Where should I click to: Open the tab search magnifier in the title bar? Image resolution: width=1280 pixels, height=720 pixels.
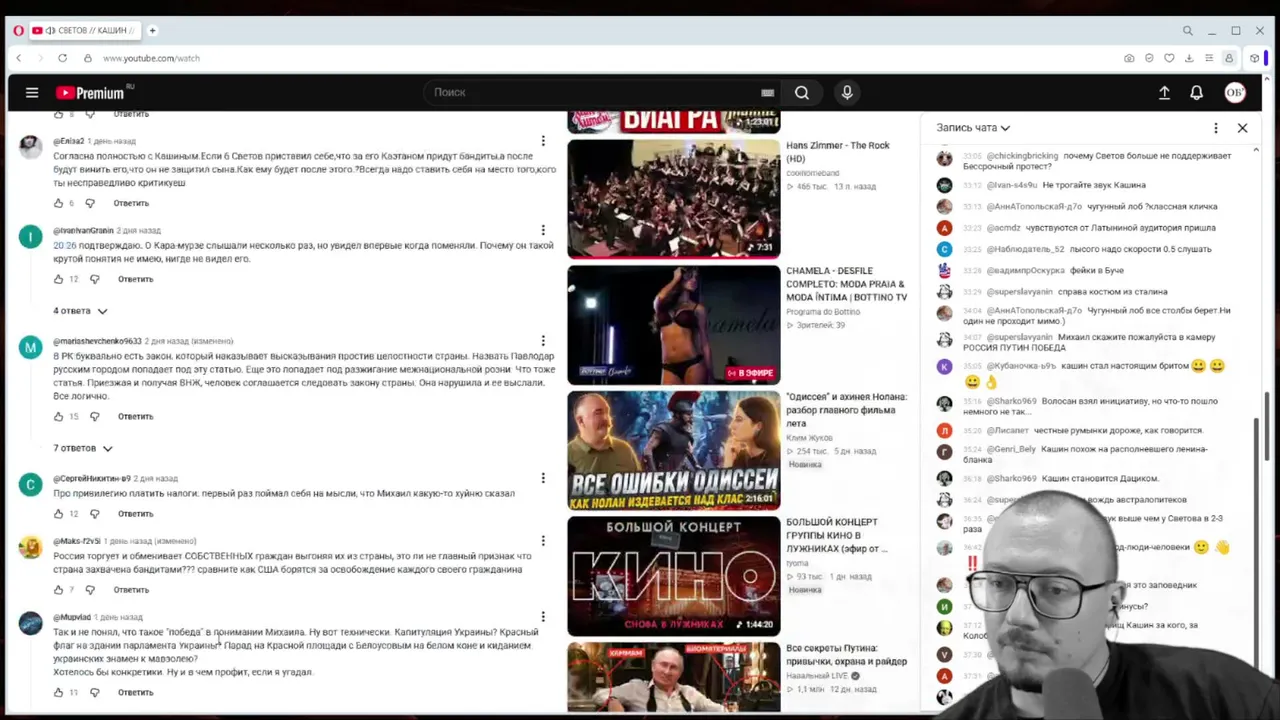click(1187, 31)
